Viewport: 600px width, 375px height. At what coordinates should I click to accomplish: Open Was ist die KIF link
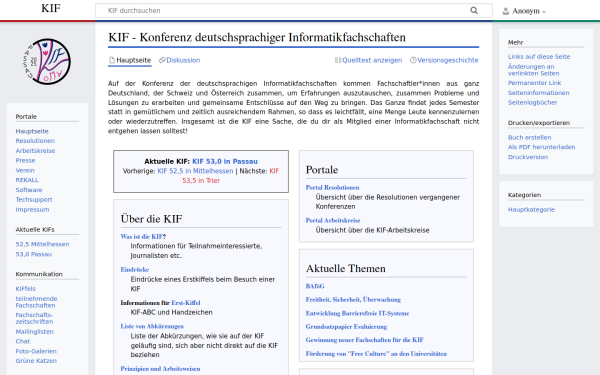tap(142, 236)
